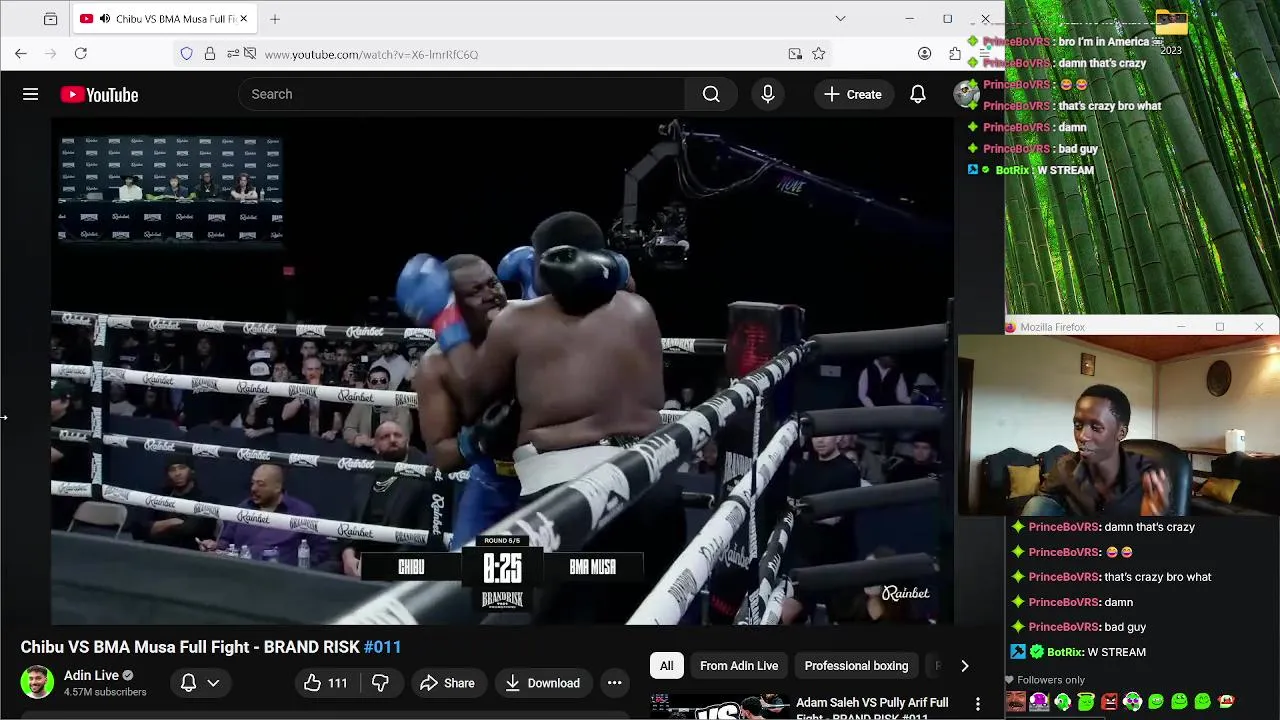Open Firefox account icon in toolbar
The width and height of the screenshot is (1280, 720).
[925, 54]
